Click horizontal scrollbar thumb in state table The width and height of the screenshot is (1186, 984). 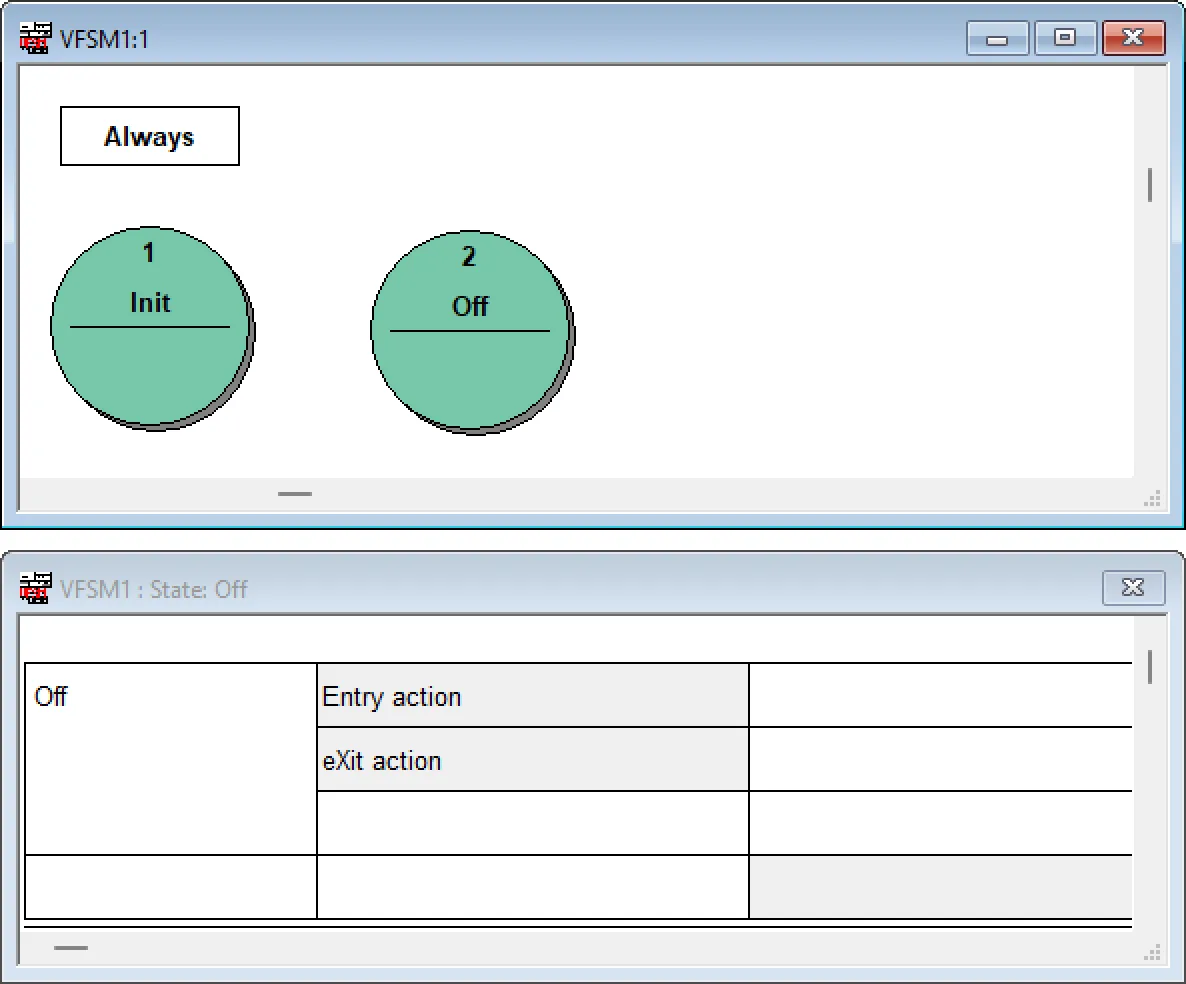point(70,947)
